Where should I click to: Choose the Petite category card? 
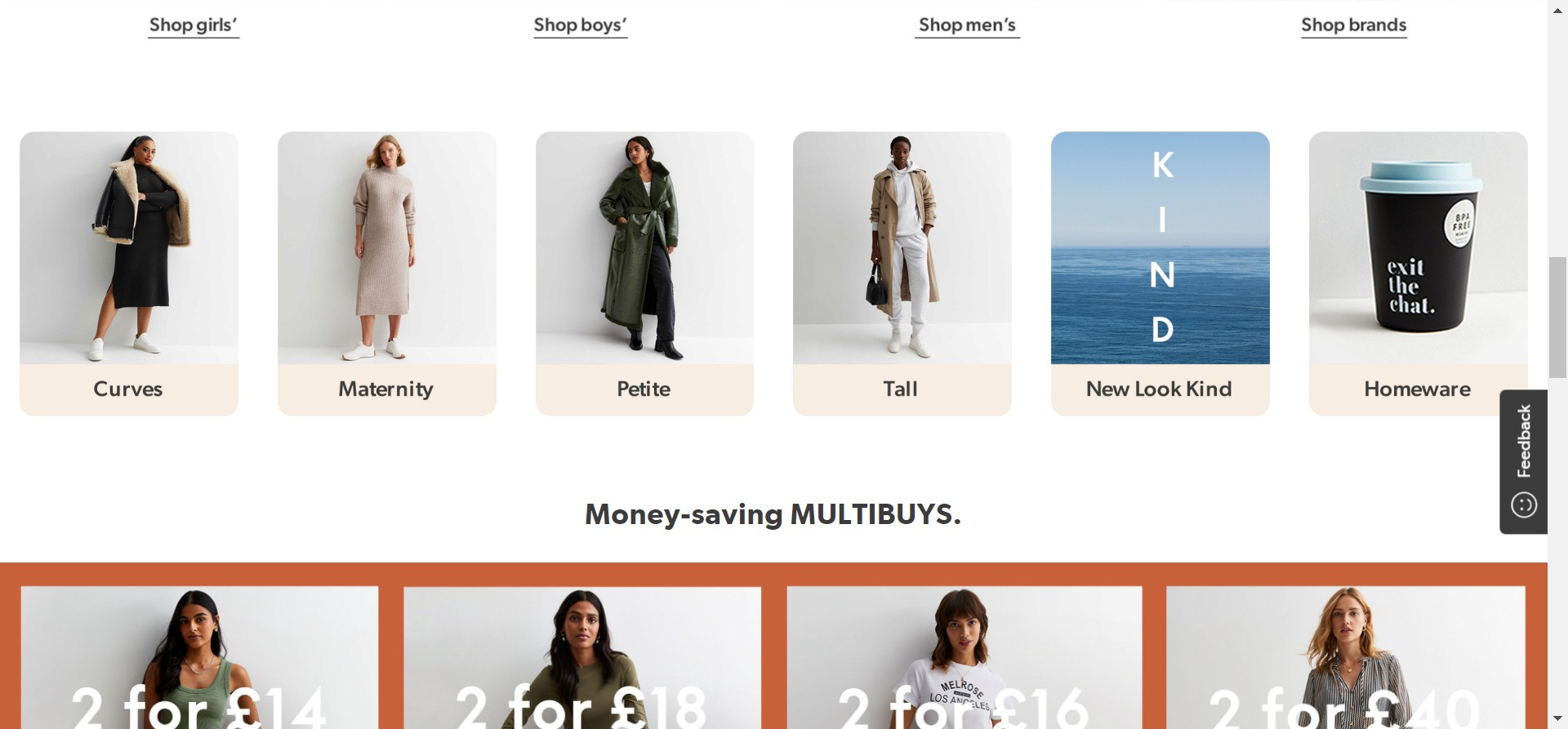click(644, 273)
